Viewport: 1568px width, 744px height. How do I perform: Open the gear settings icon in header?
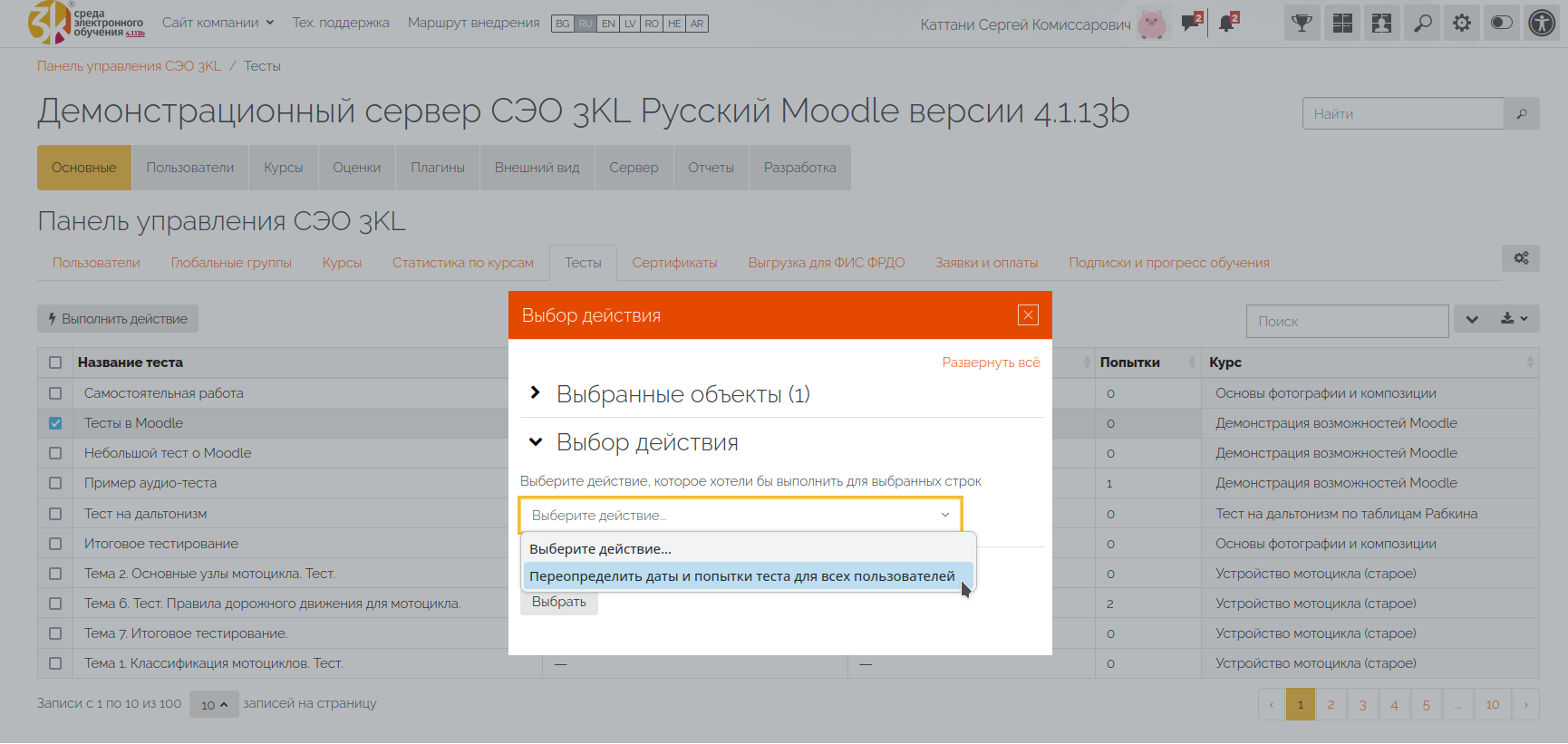(x=1461, y=24)
